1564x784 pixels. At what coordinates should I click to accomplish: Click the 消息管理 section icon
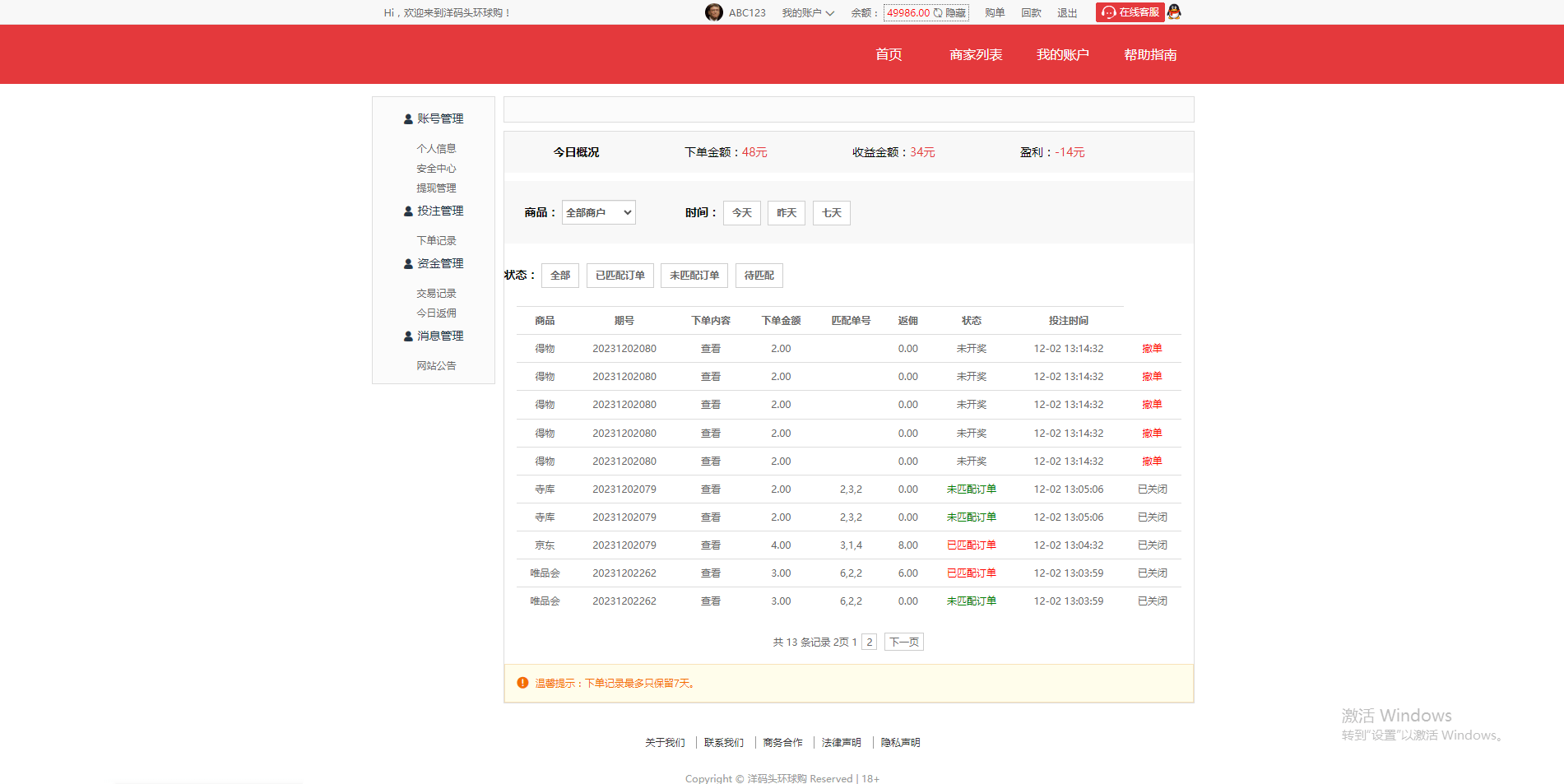(406, 336)
